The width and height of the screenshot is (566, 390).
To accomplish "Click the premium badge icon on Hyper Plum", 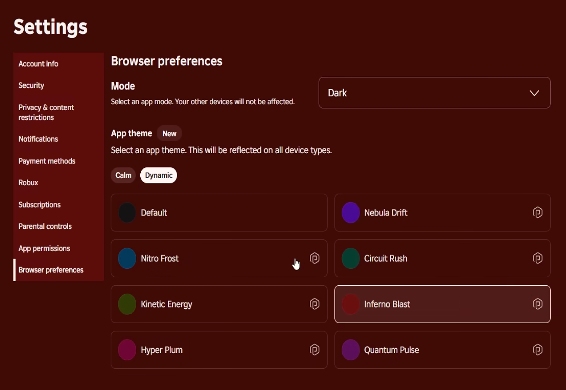I will (314, 350).
